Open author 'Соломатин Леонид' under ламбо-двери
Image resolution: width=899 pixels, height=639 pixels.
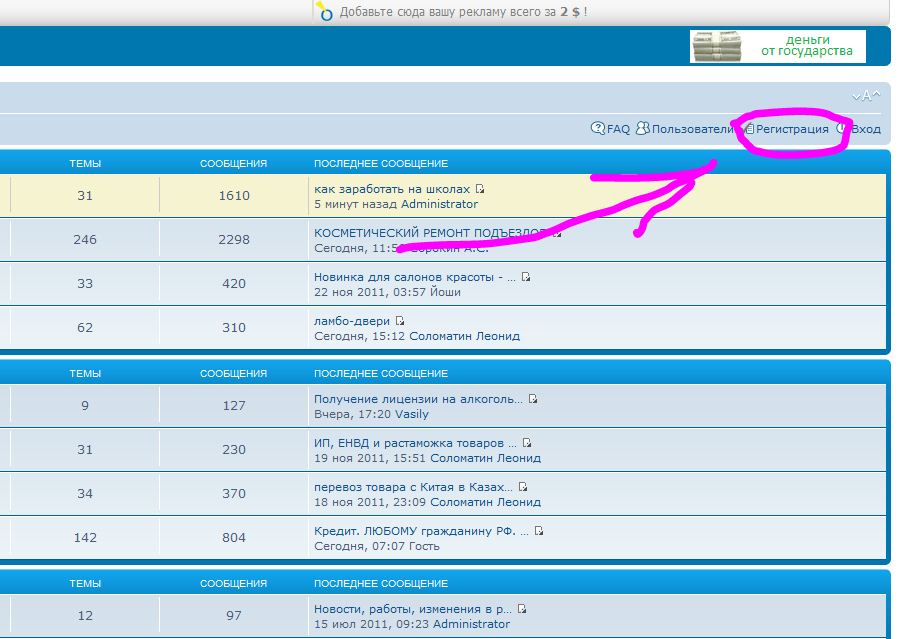point(464,336)
